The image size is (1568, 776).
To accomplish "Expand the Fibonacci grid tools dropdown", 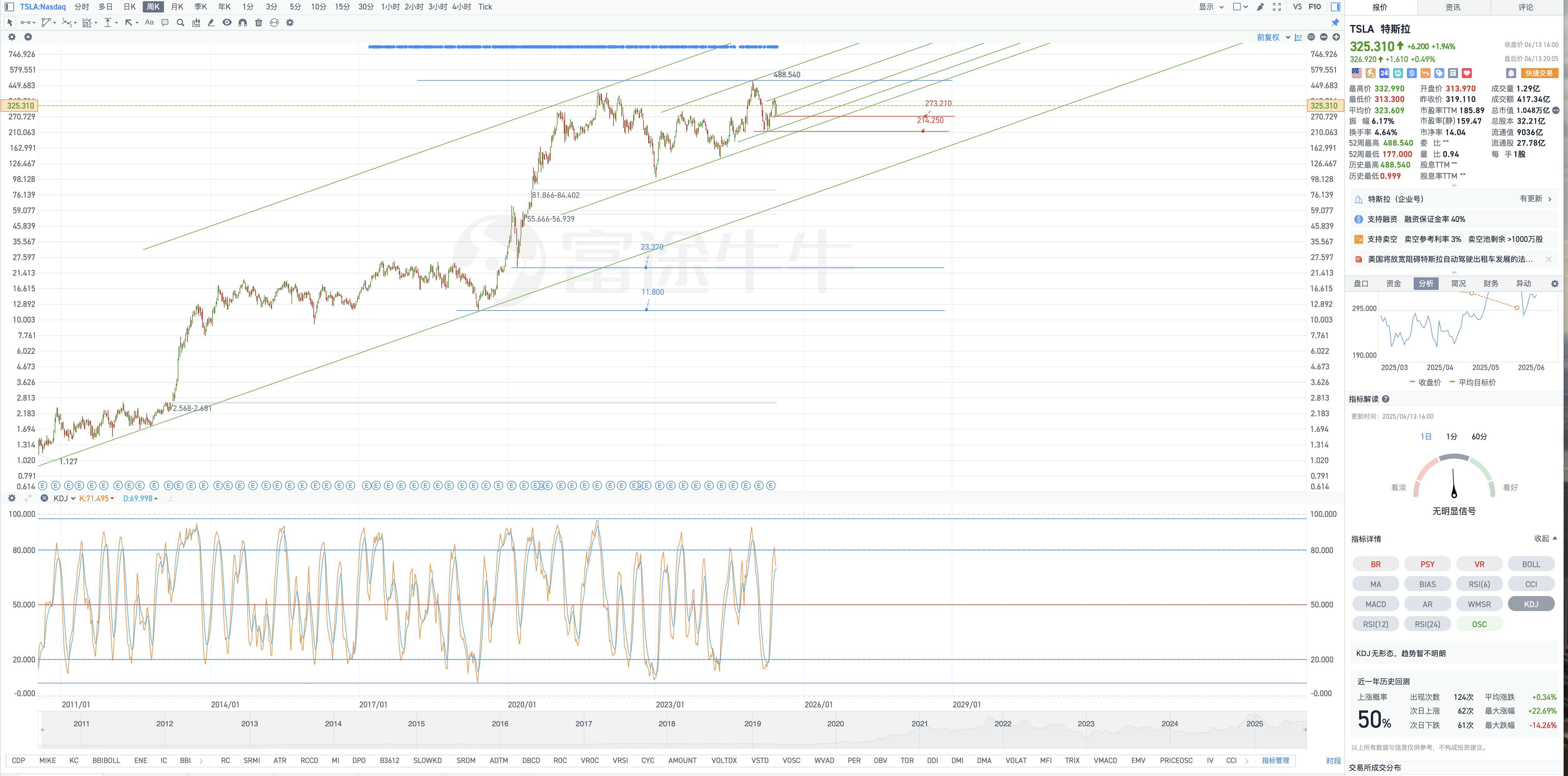I will 96,22.
